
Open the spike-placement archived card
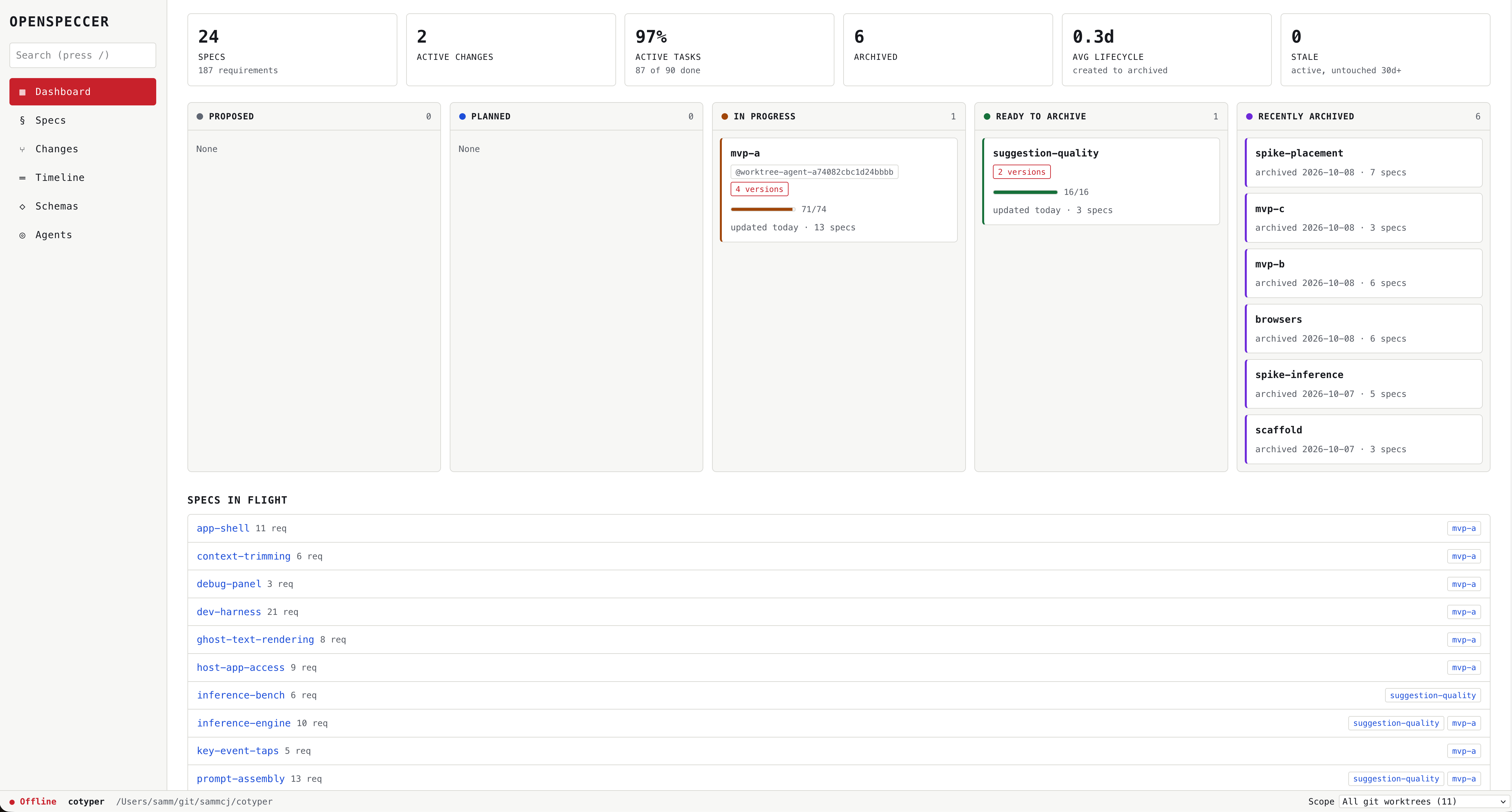[1364, 163]
